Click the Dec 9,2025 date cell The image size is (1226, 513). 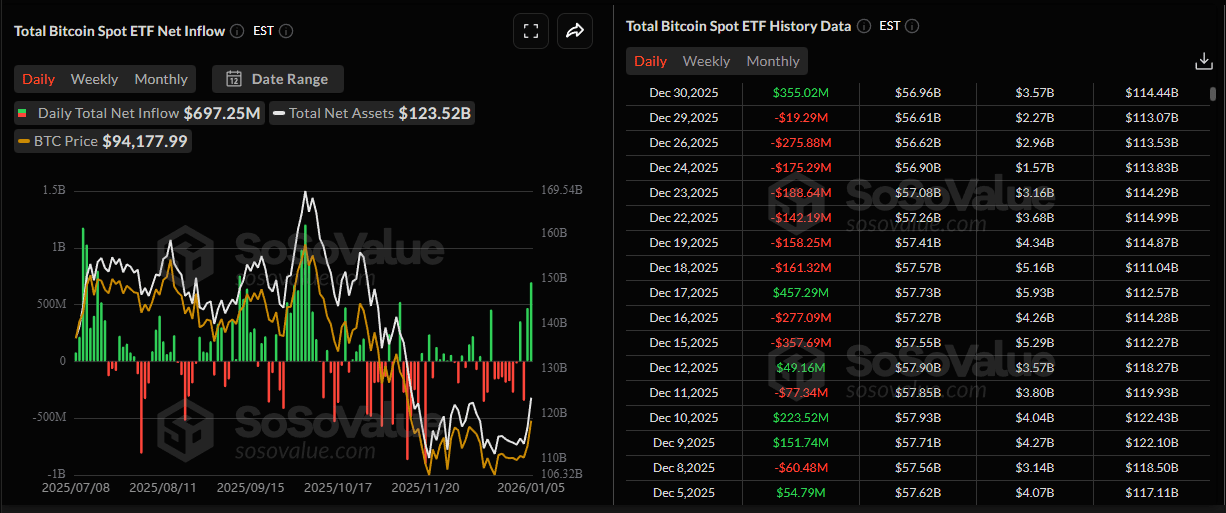pos(684,443)
